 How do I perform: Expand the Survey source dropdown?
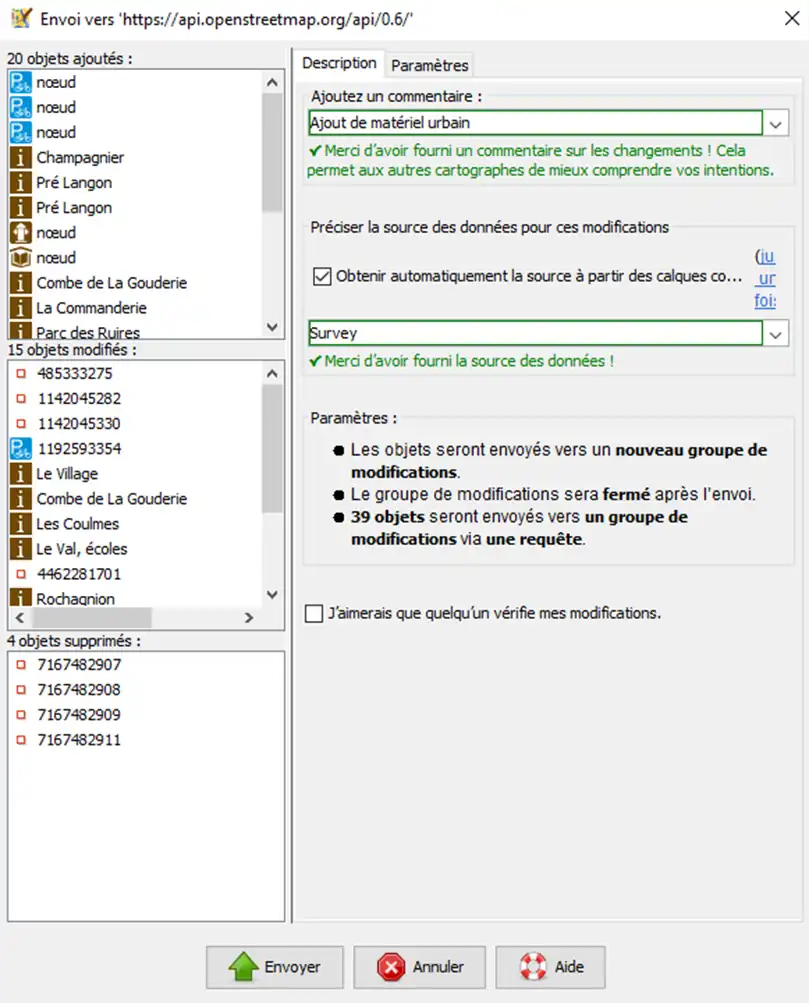(x=776, y=334)
